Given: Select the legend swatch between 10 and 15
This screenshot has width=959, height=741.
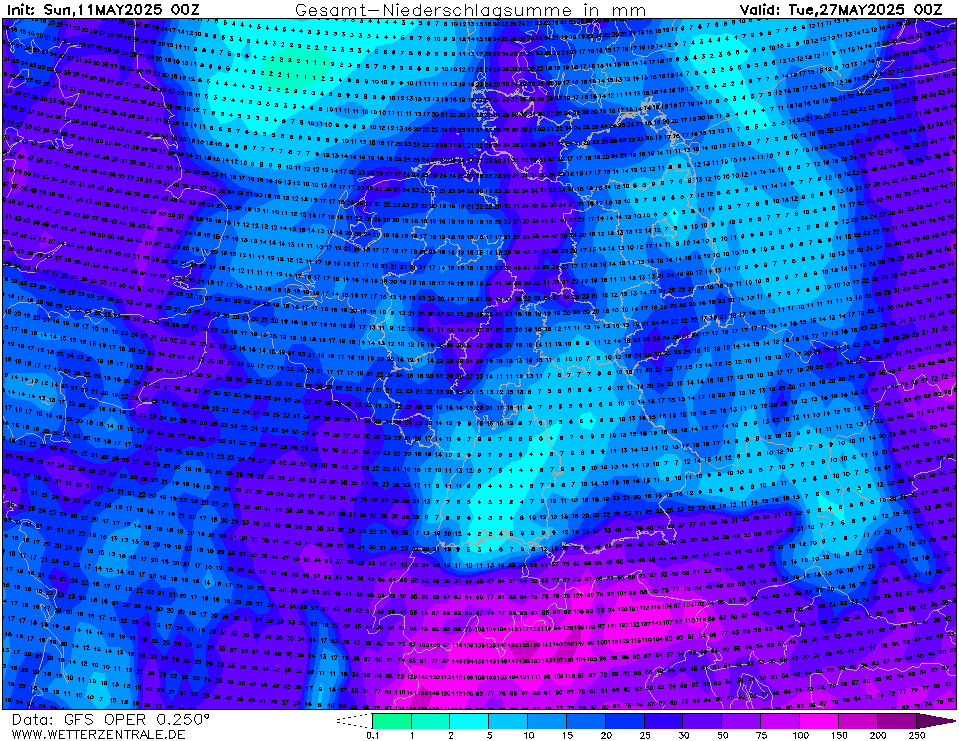Looking at the screenshot, I should tap(547, 721).
